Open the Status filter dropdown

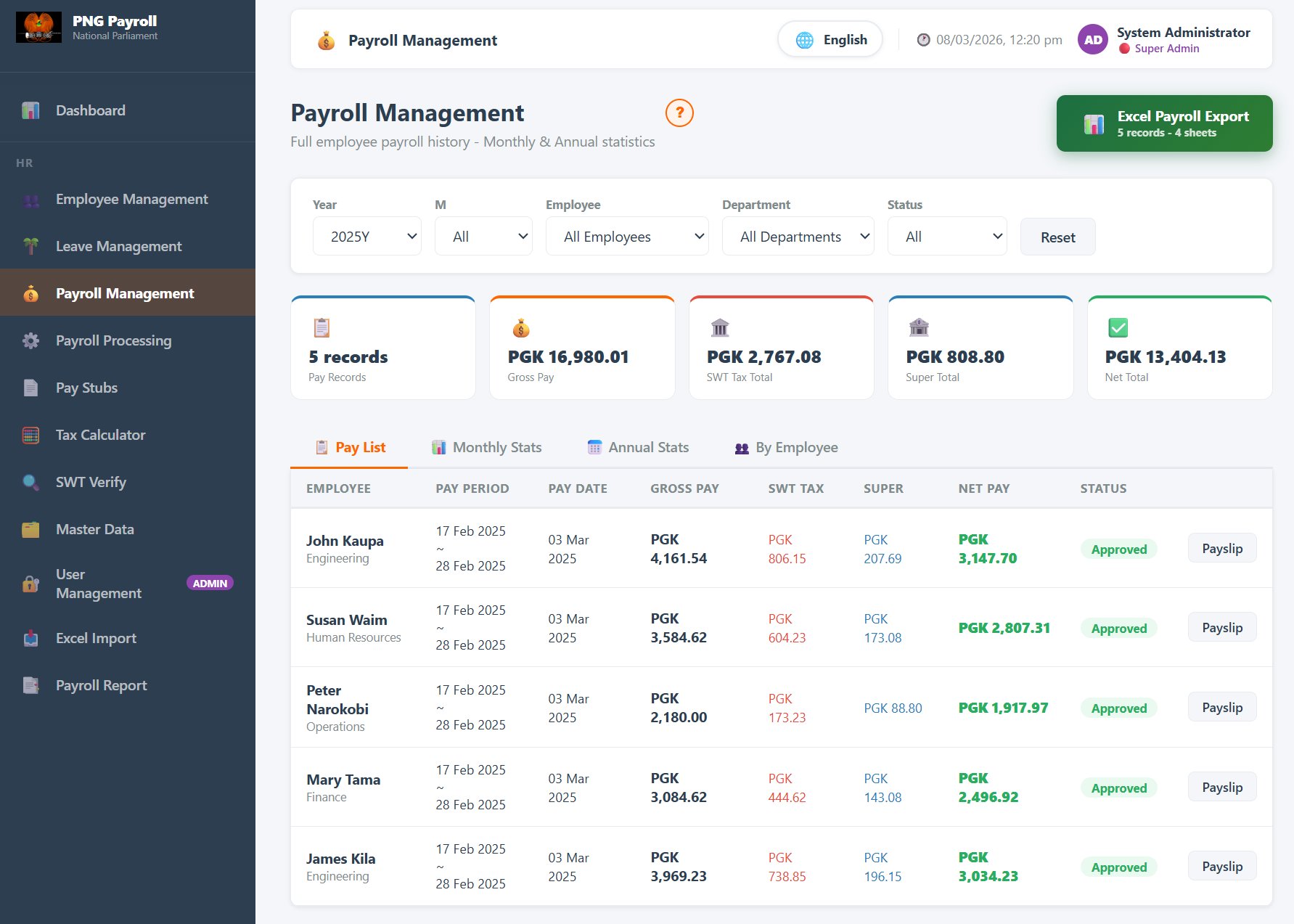point(947,237)
